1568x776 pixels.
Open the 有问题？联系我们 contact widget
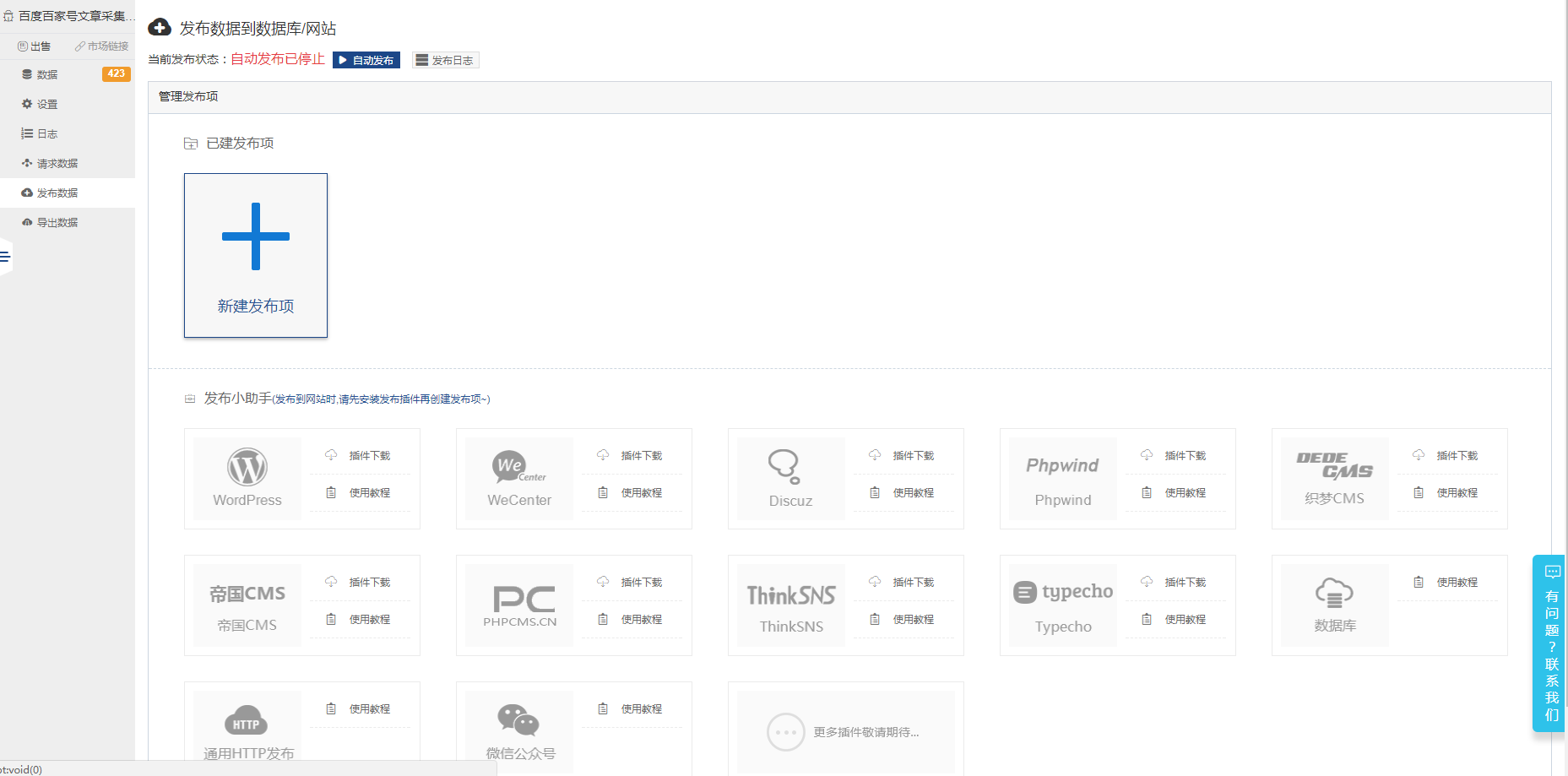(1551, 643)
